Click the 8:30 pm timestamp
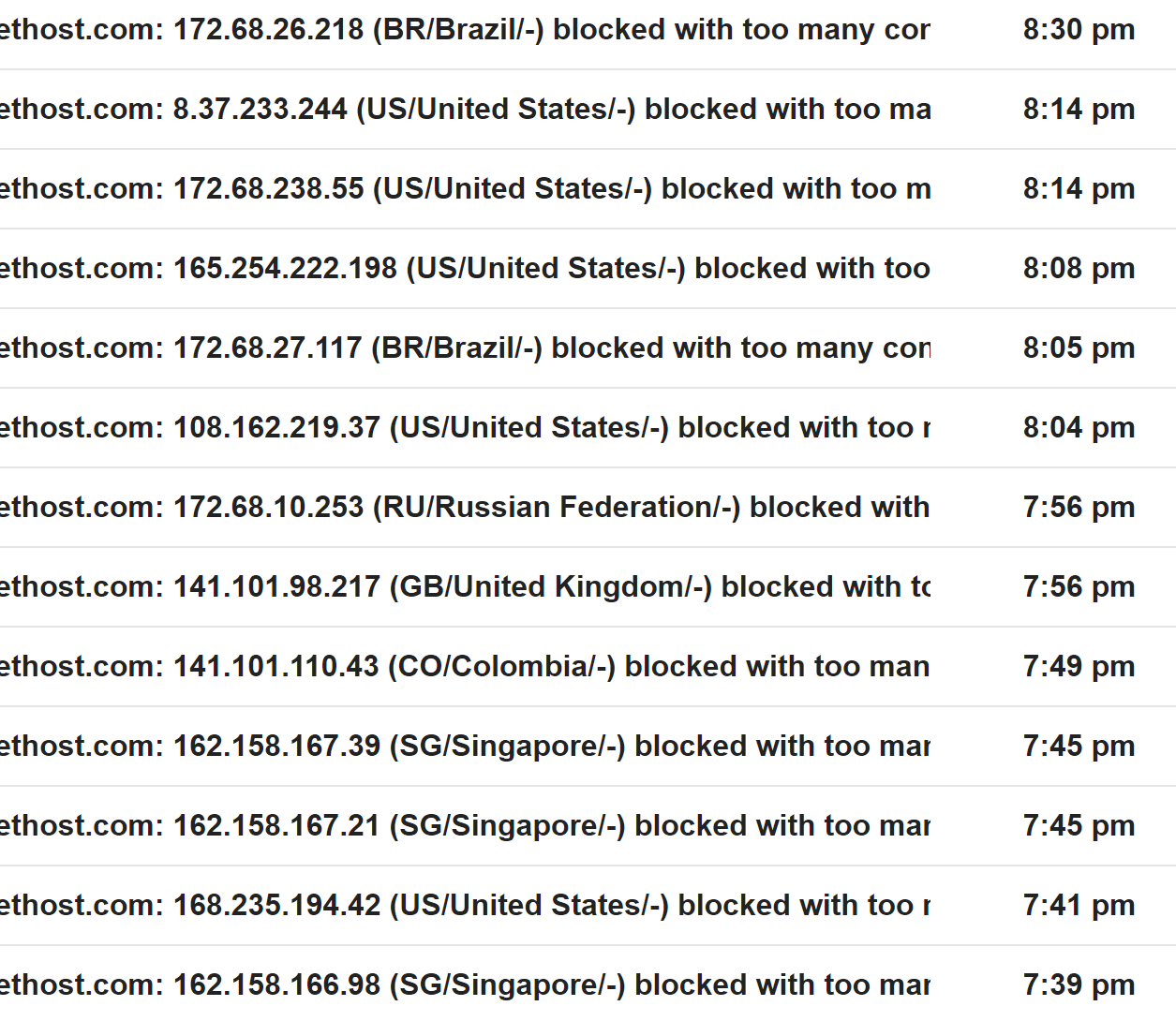 (1079, 30)
